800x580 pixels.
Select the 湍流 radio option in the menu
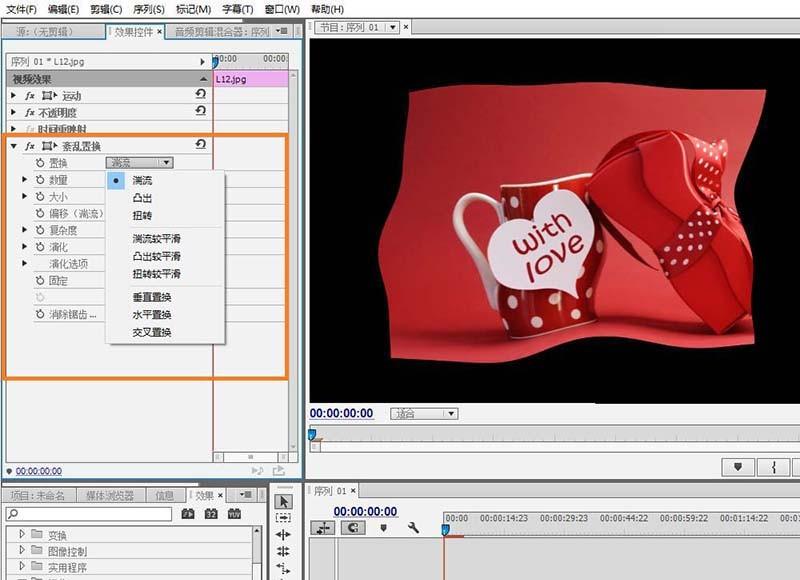click(117, 180)
